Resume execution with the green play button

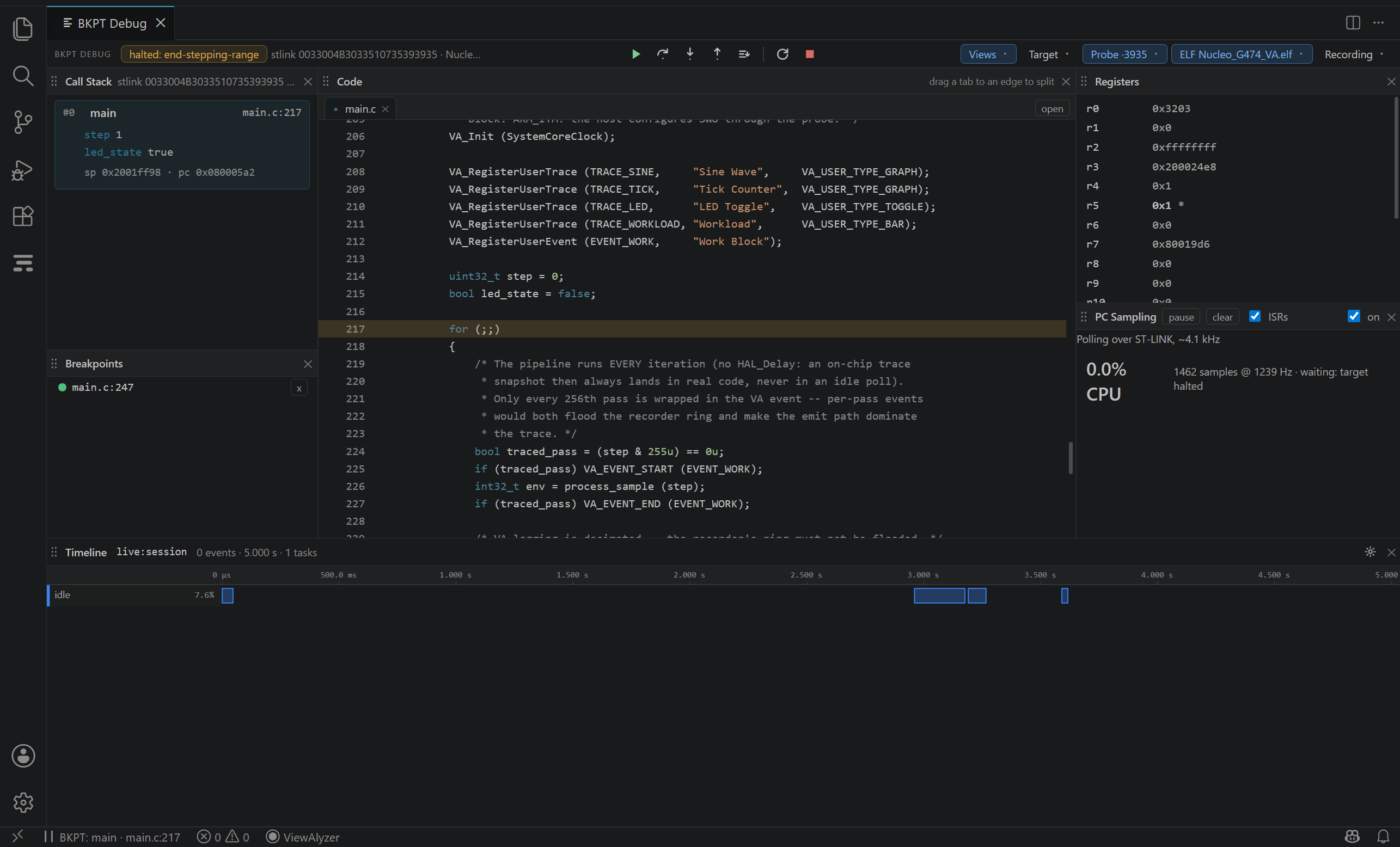(636, 54)
